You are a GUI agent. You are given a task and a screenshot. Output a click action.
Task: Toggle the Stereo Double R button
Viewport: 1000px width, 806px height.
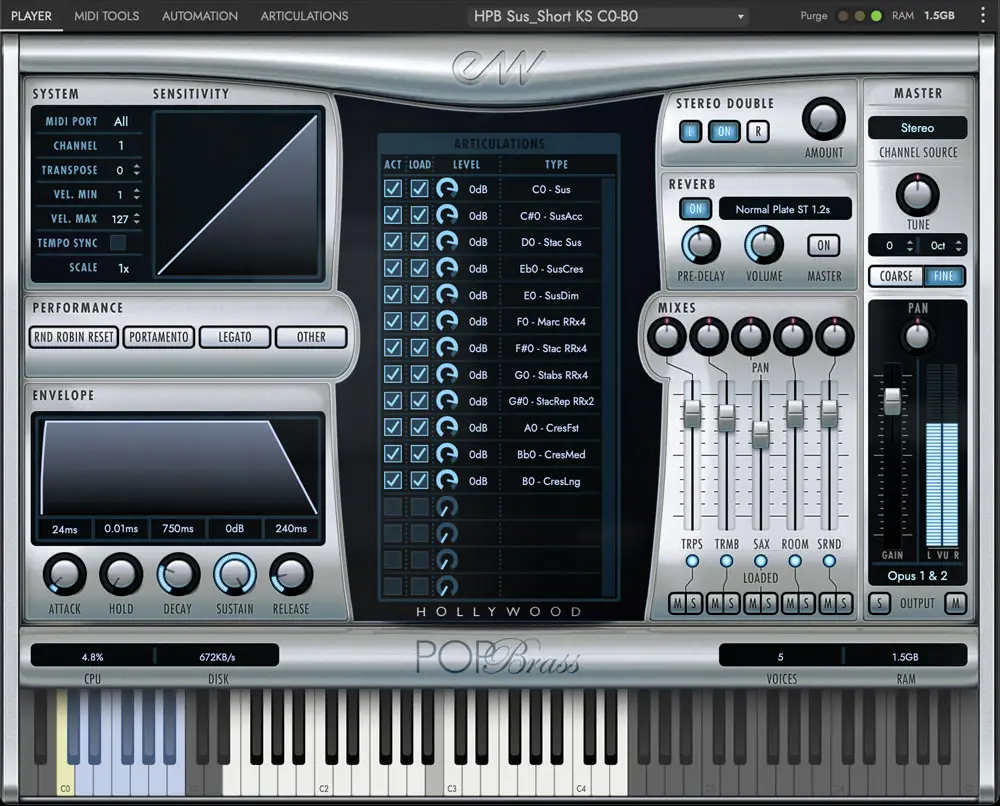tap(758, 132)
